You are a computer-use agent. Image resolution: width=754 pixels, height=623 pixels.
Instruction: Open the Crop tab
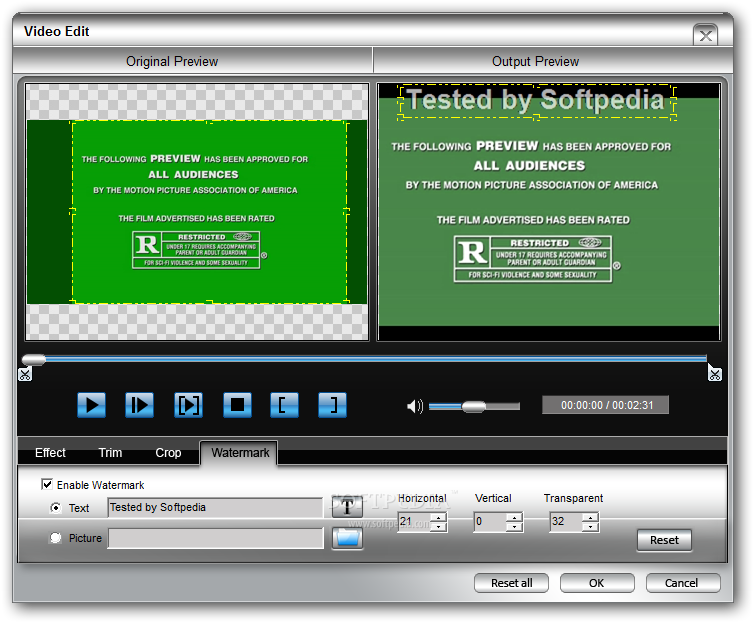(x=168, y=453)
